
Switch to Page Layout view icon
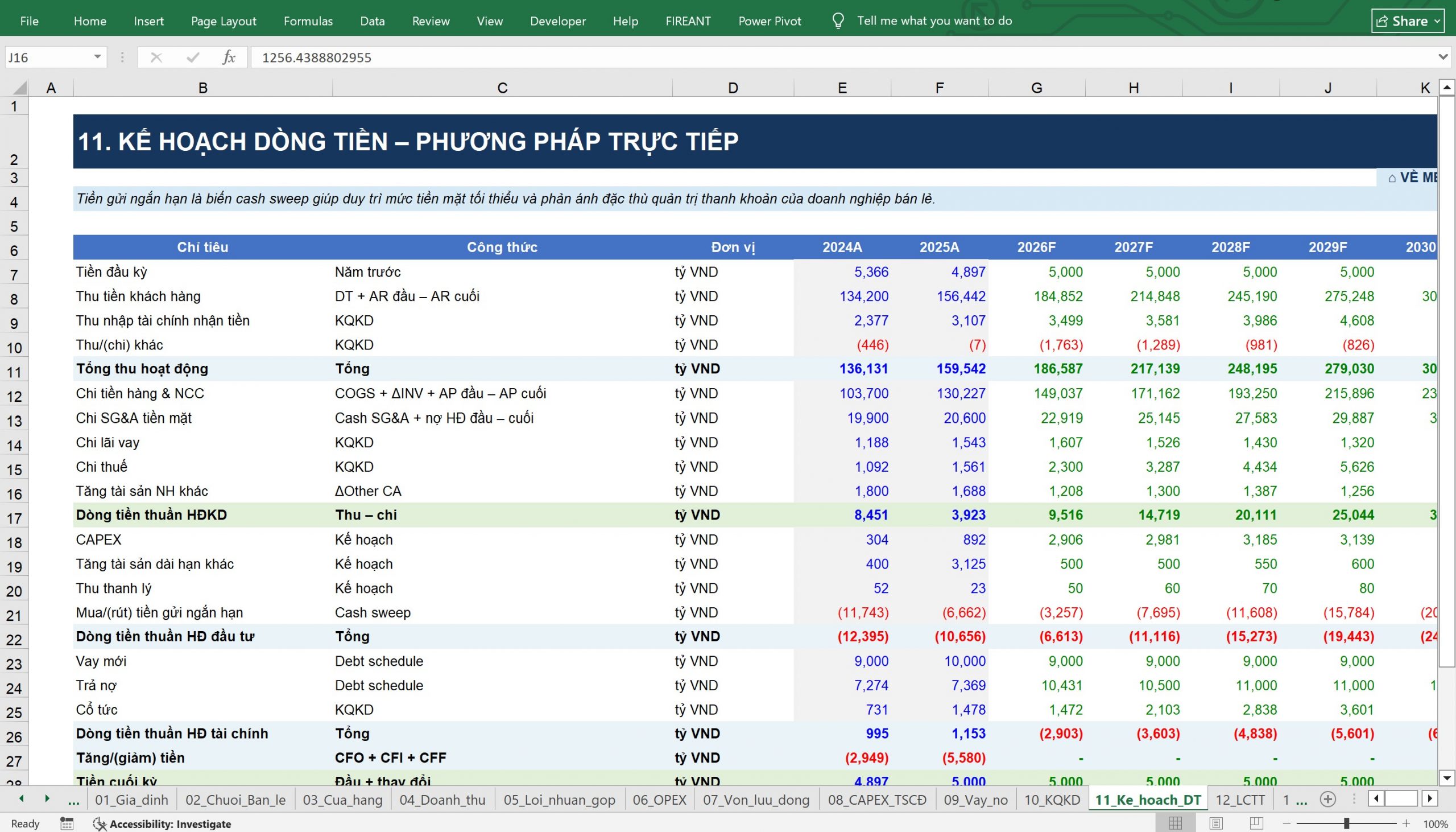[x=1216, y=823]
